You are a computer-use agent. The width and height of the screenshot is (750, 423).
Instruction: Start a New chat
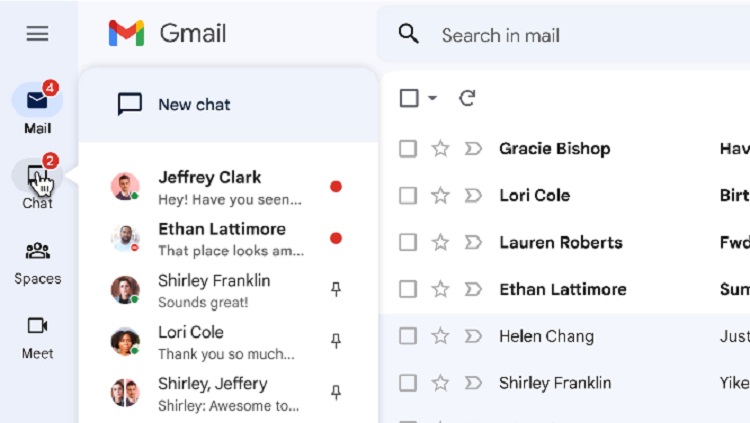(193, 104)
